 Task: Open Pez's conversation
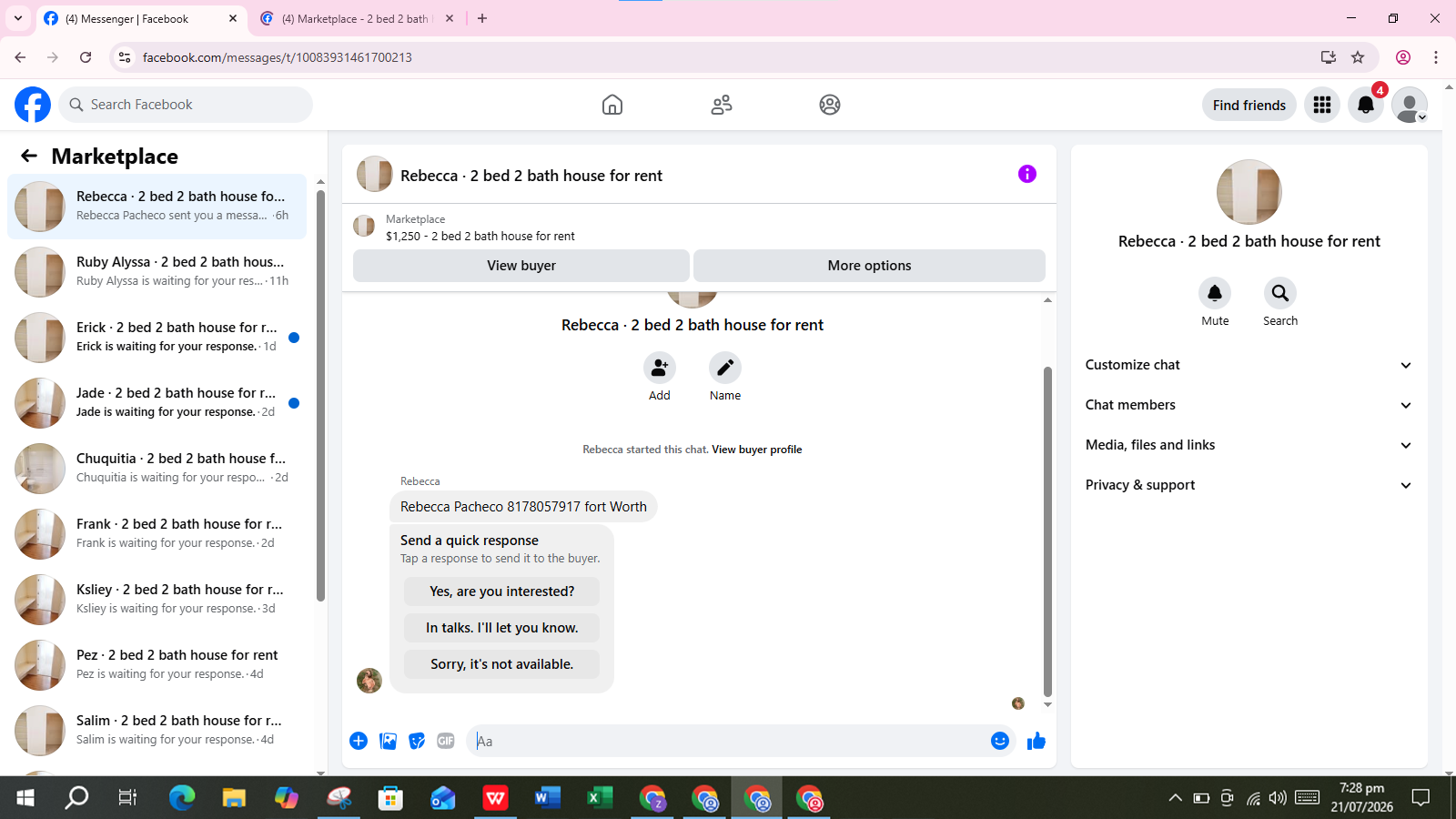(157, 665)
